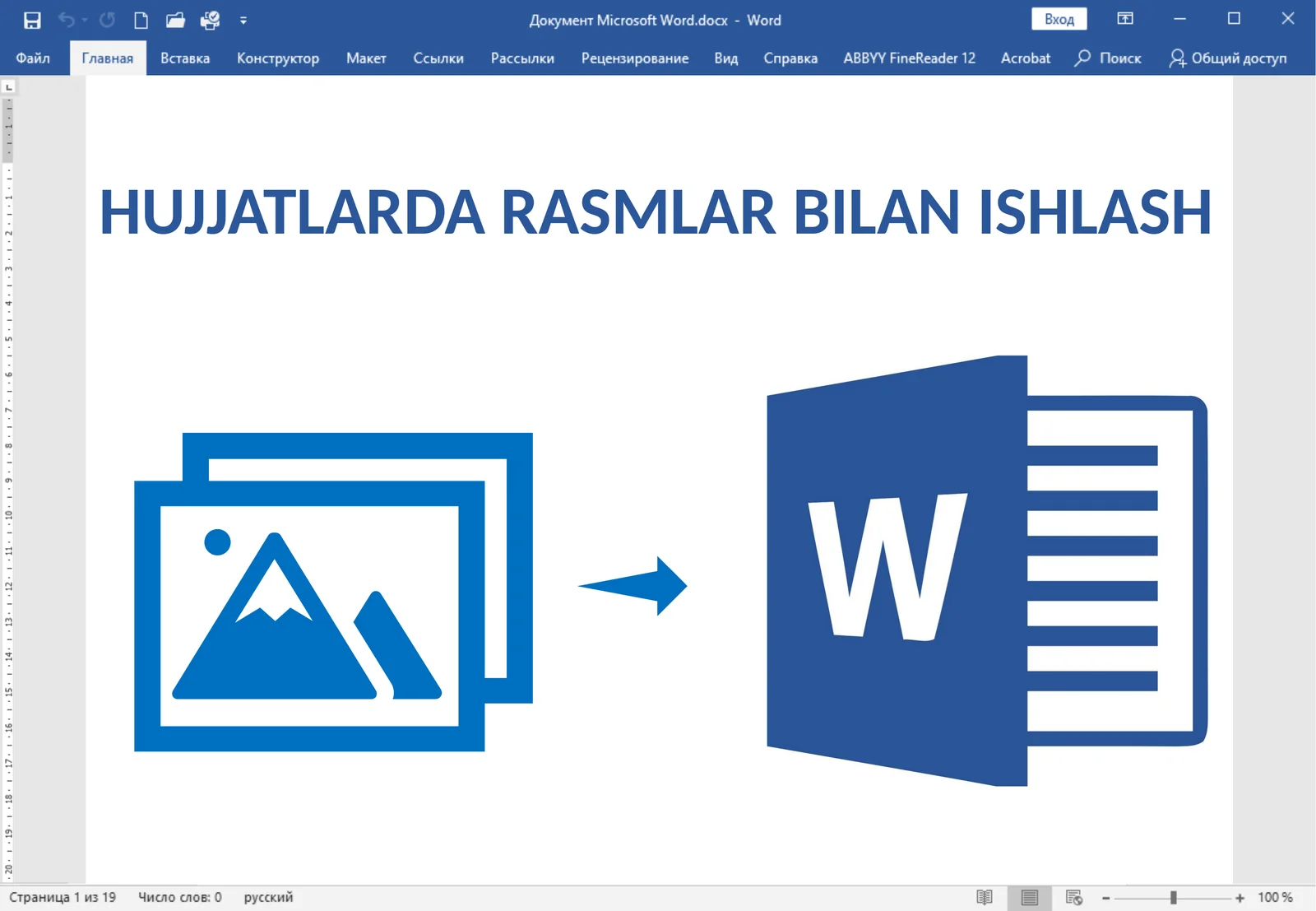This screenshot has width=1316, height=911.
Task: Click the Redo icon
Action: coord(107,21)
